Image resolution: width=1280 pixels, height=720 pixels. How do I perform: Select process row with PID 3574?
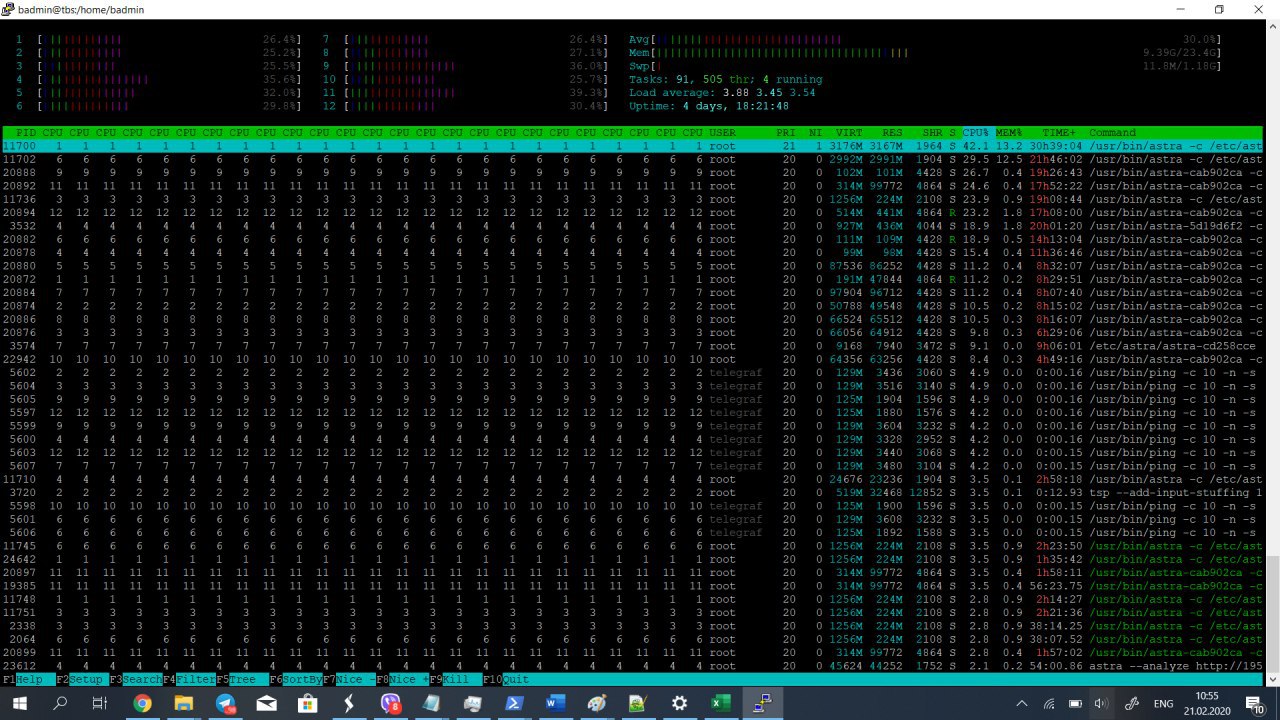[632, 346]
